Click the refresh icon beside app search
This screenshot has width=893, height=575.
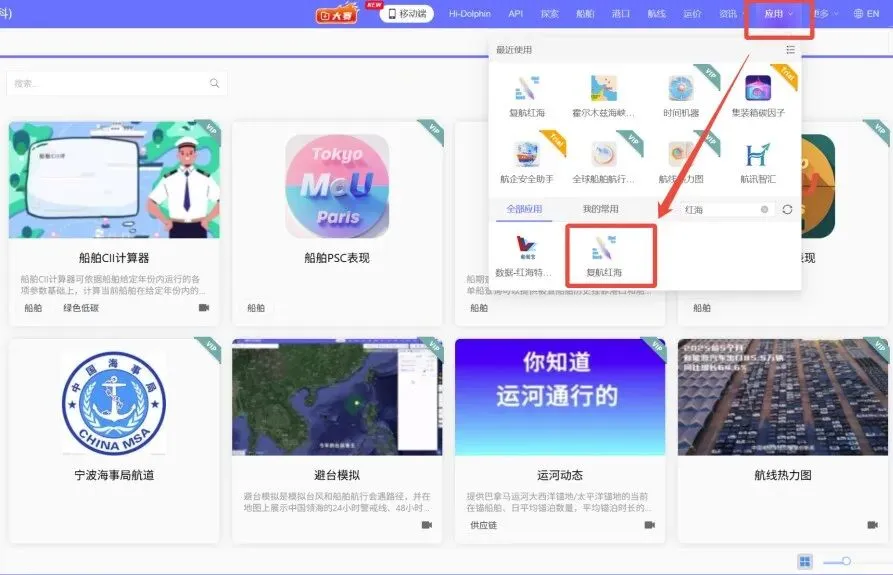(x=787, y=210)
